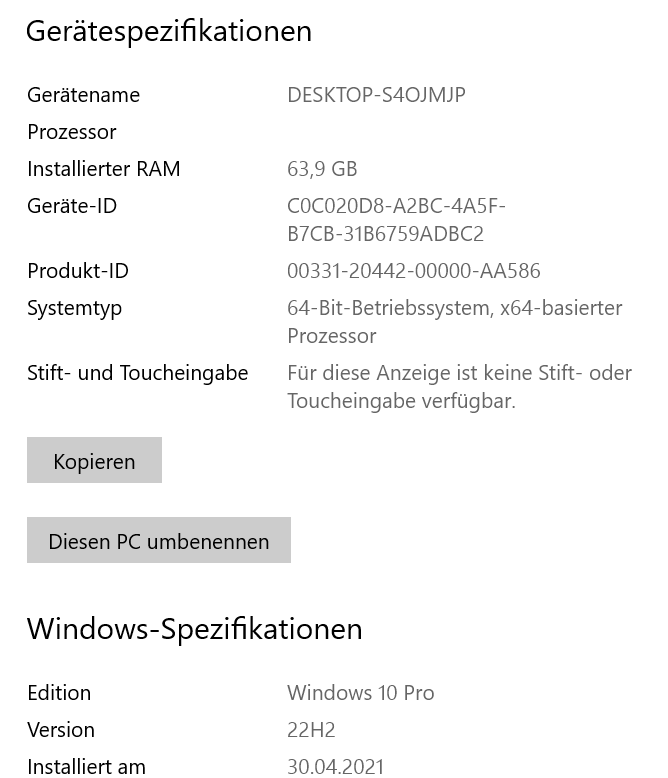Click the Produkt-ID label
The image size is (668, 778).
(x=78, y=271)
